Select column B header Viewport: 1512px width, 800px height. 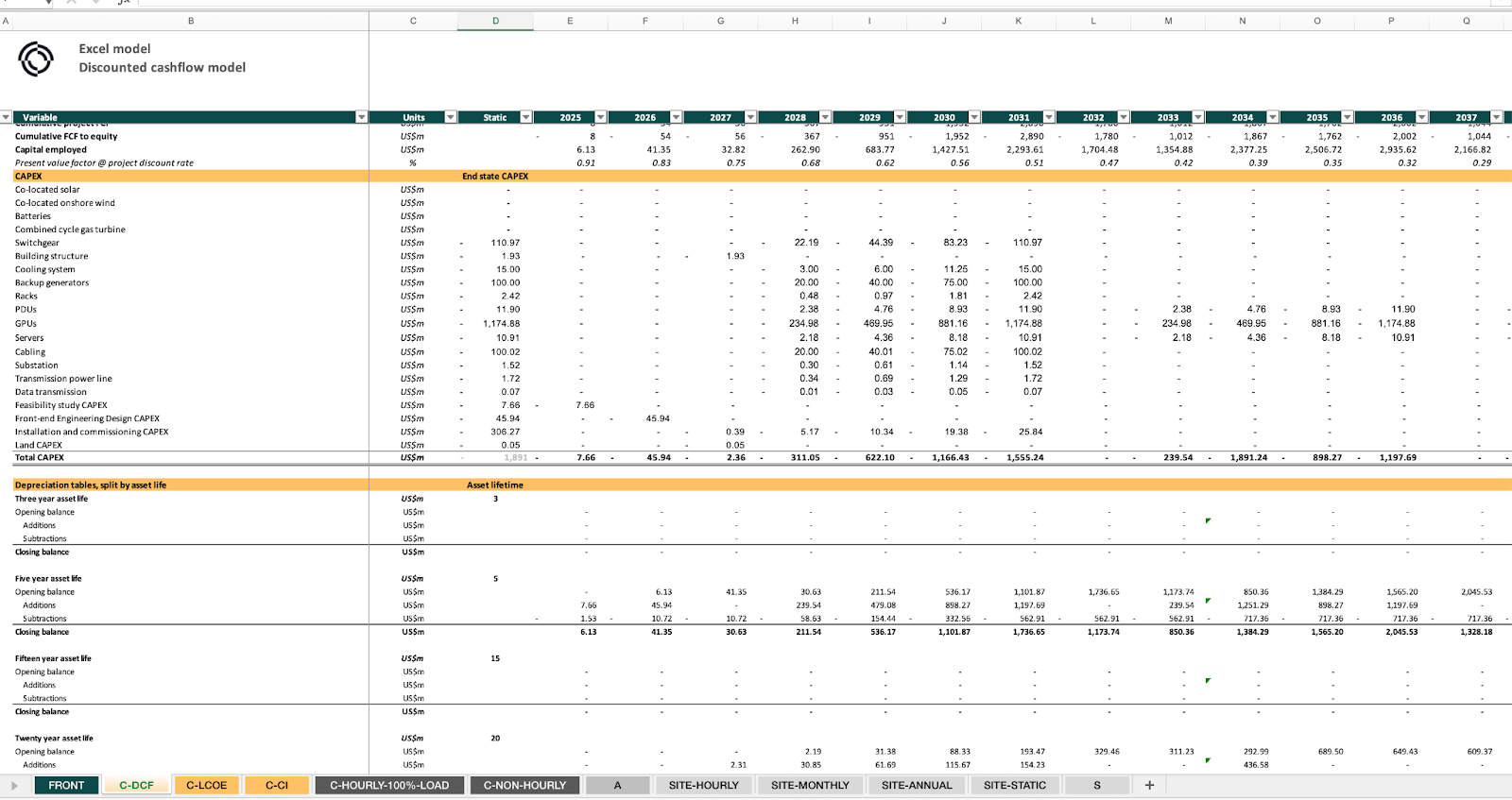(x=191, y=21)
